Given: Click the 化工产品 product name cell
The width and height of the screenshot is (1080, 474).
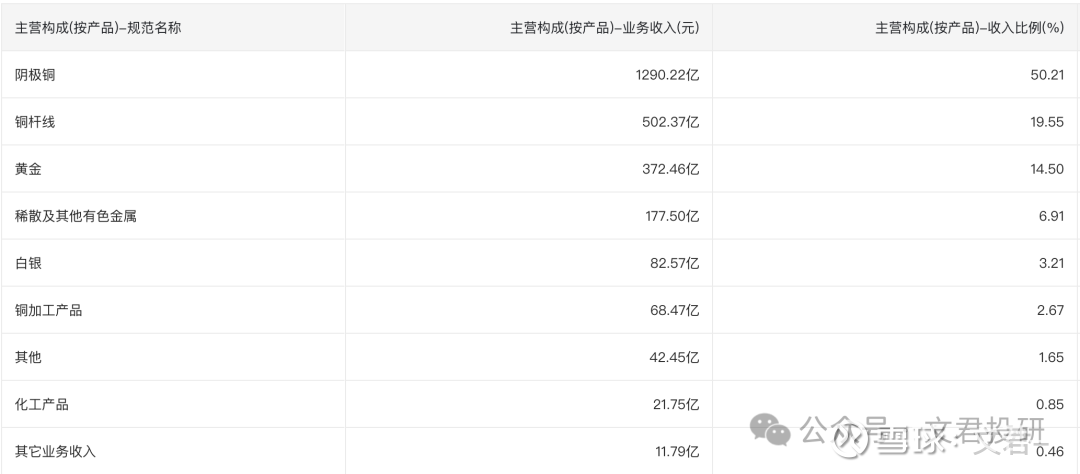Looking at the screenshot, I should tap(42, 404).
